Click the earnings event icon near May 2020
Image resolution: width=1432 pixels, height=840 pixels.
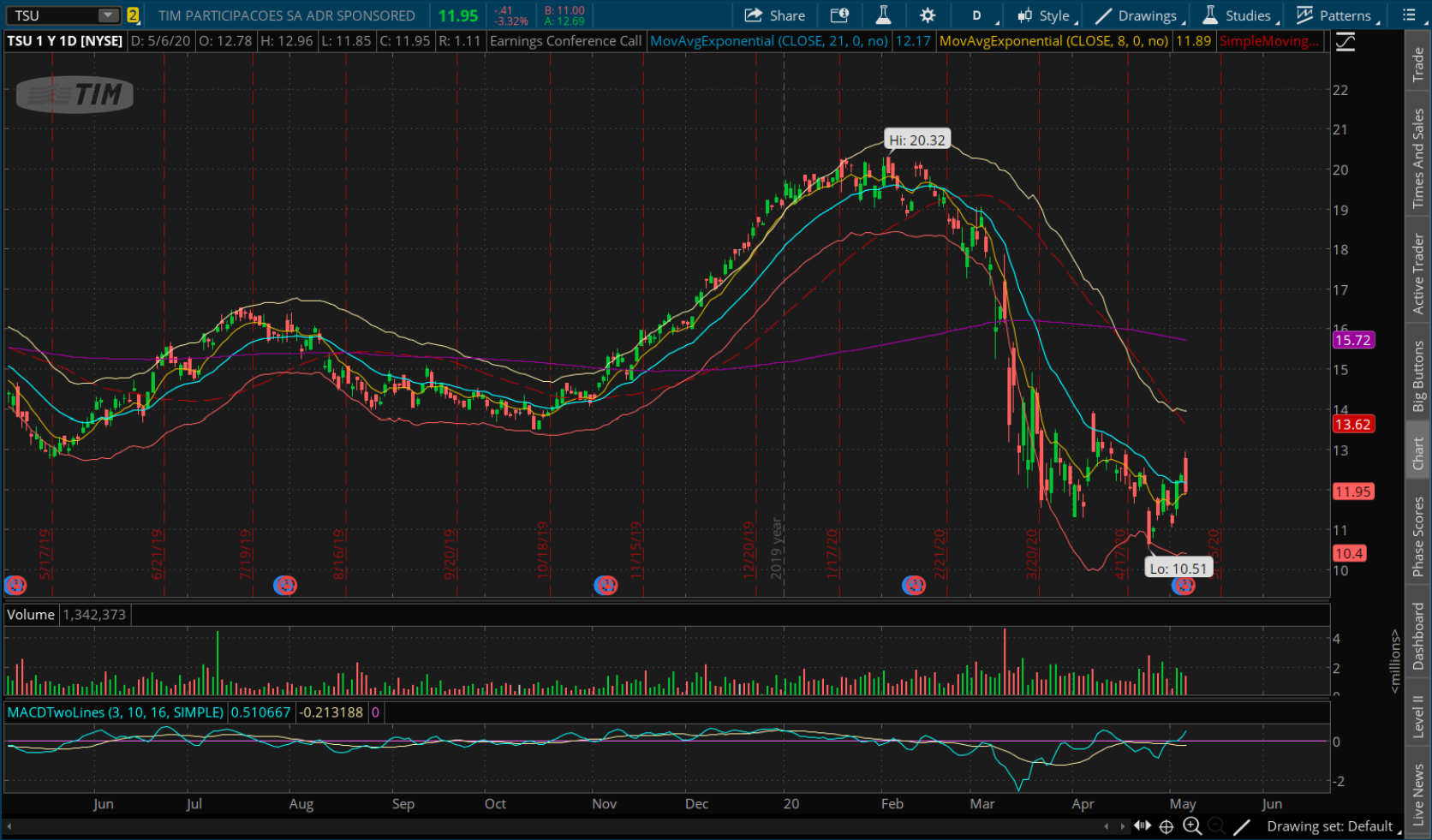[1184, 586]
